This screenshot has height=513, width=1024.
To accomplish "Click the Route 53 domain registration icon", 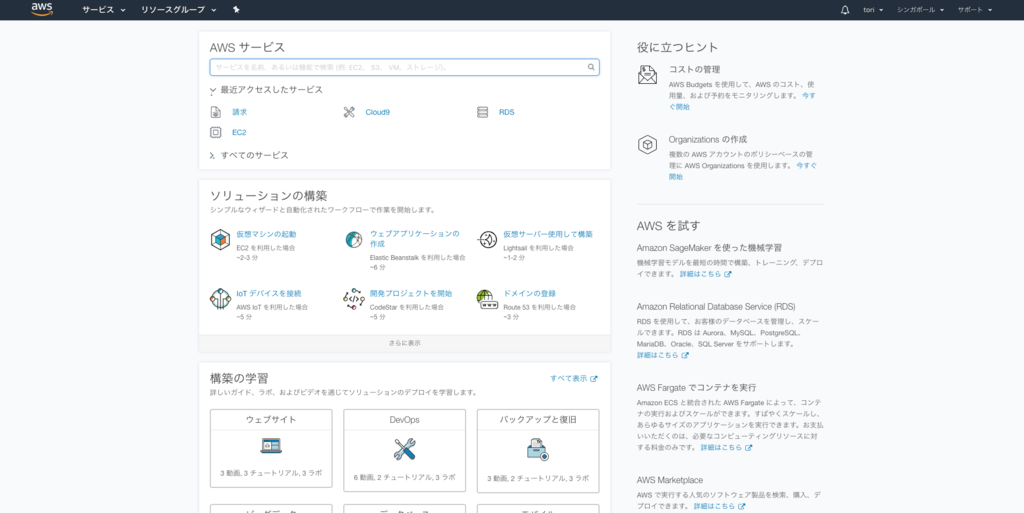I will click(x=487, y=299).
